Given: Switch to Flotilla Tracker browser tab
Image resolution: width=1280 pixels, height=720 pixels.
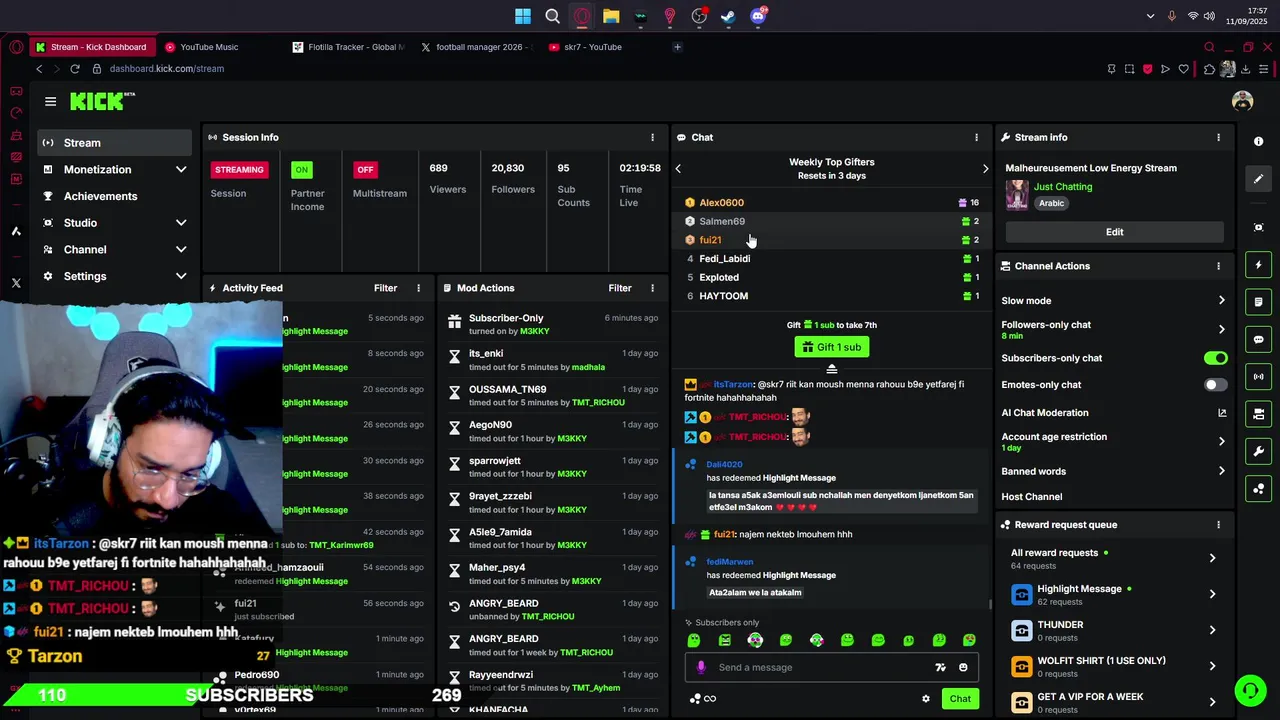Looking at the screenshot, I should tap(350, 47).
